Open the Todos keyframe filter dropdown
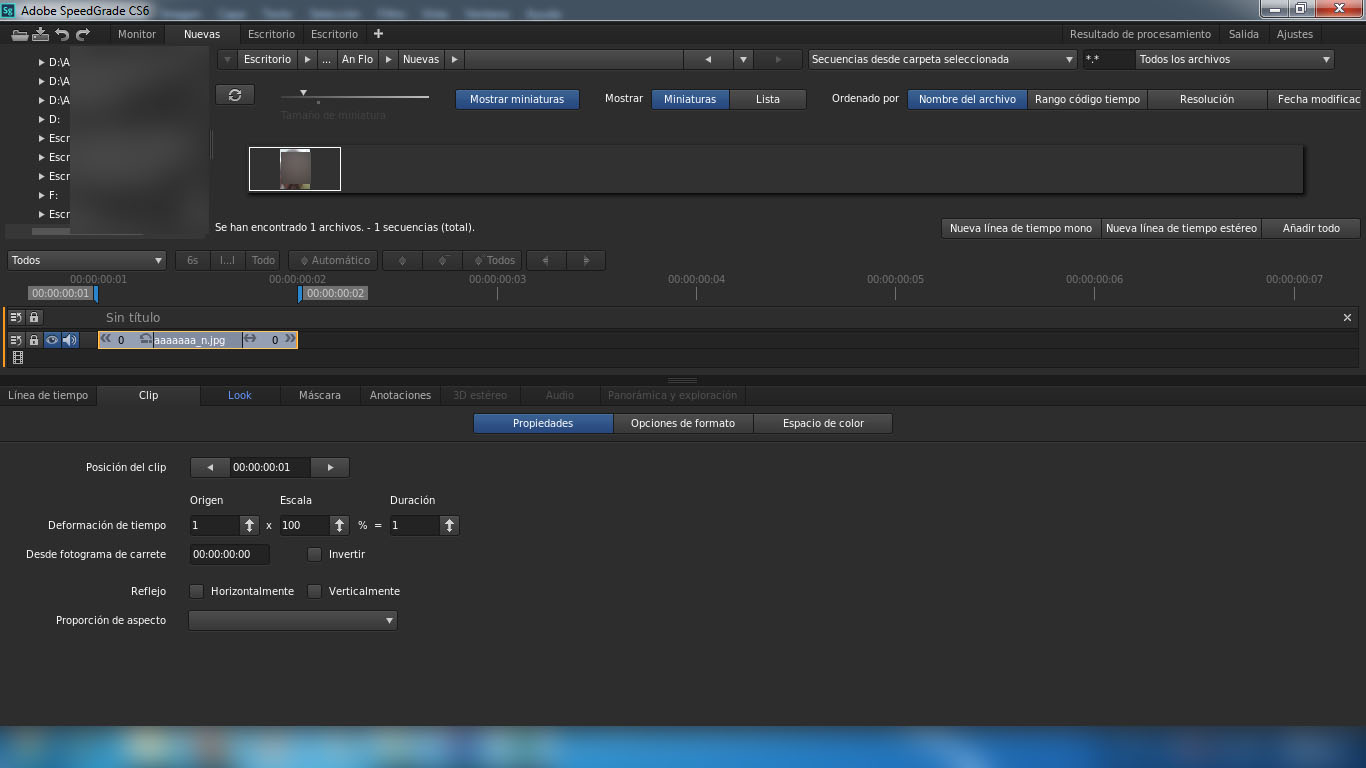This screenshot has height=768, width=1366. pyautogui.click(x=86, y=260)
